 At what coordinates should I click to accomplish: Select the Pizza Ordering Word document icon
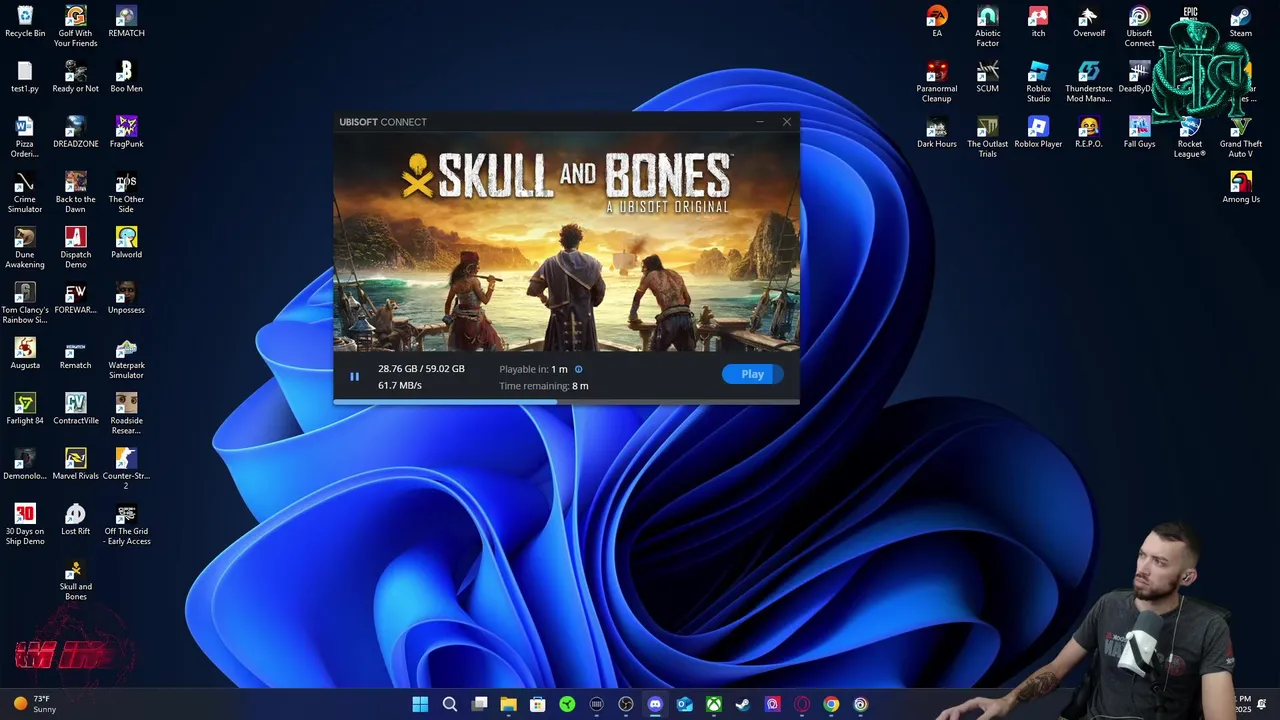click(x=25, y=137)
